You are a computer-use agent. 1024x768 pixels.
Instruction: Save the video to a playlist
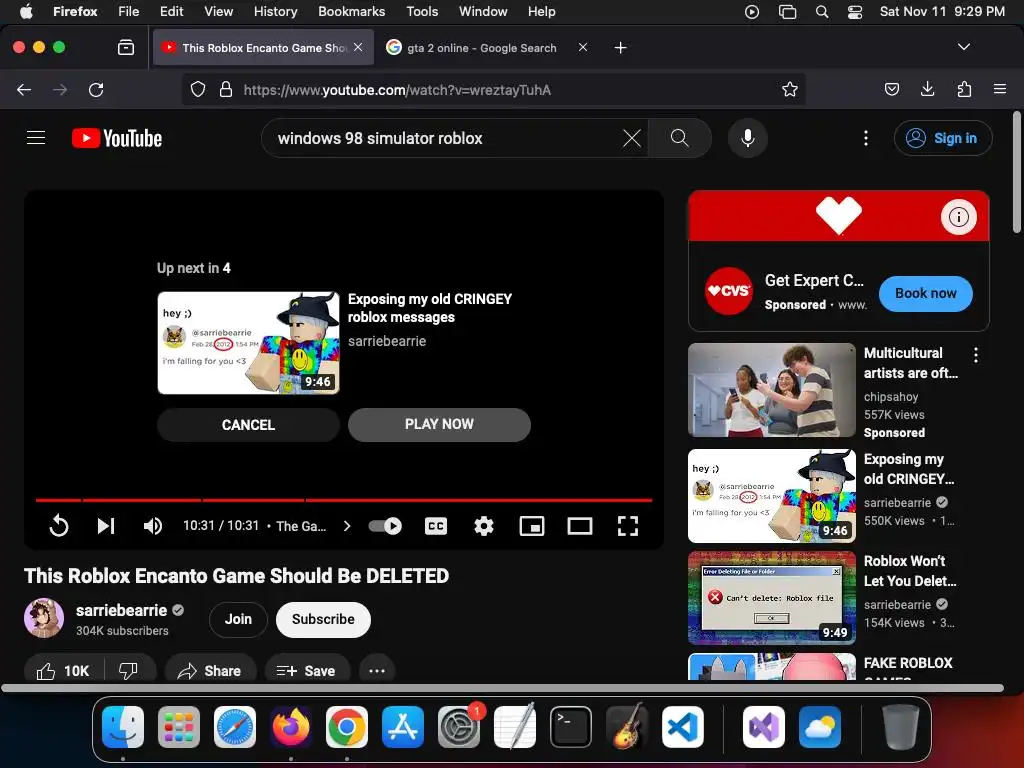pyautogui.click(x=306, y=671)
